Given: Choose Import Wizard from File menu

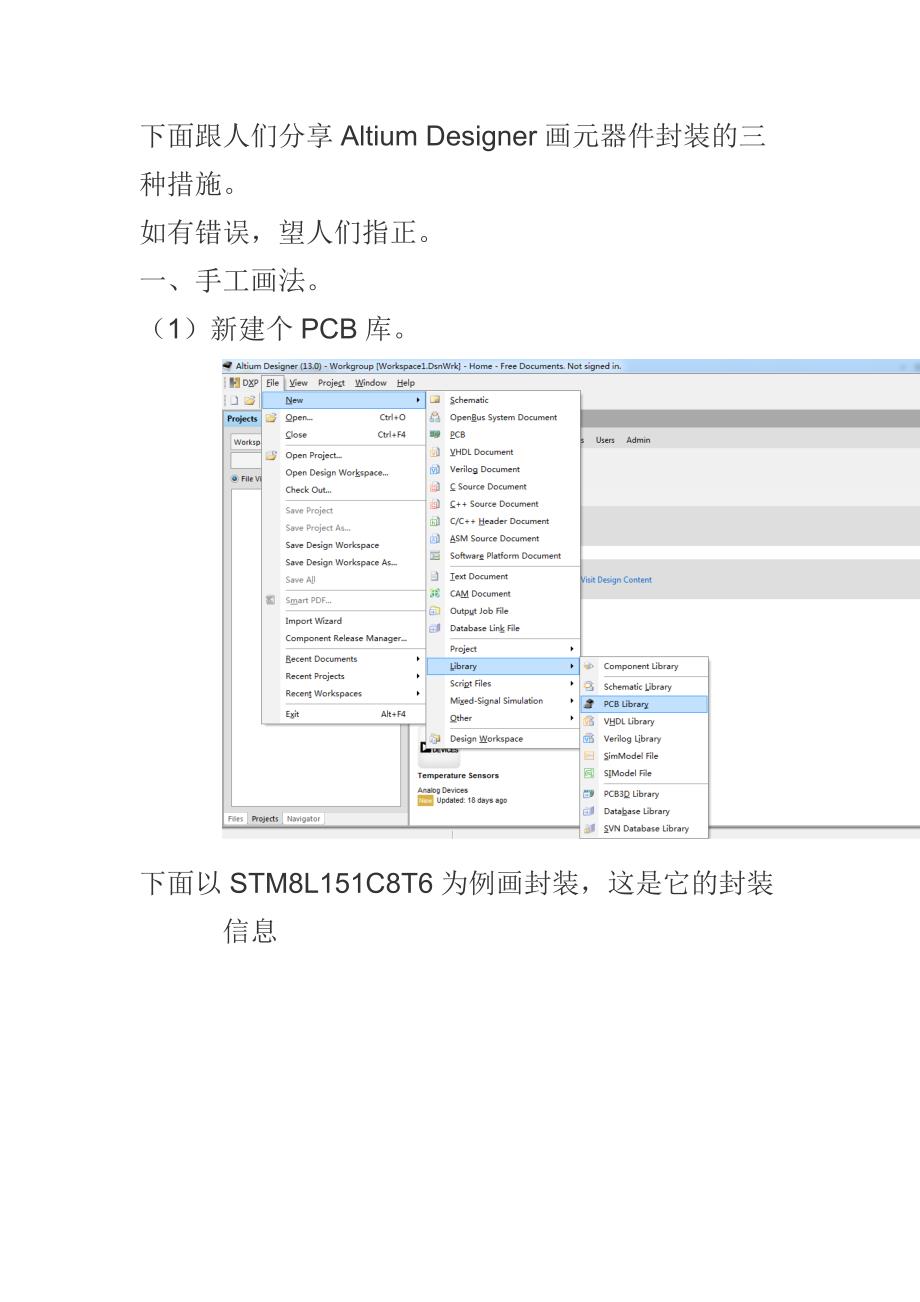Looking at the screenshot, I should (313, 621).
